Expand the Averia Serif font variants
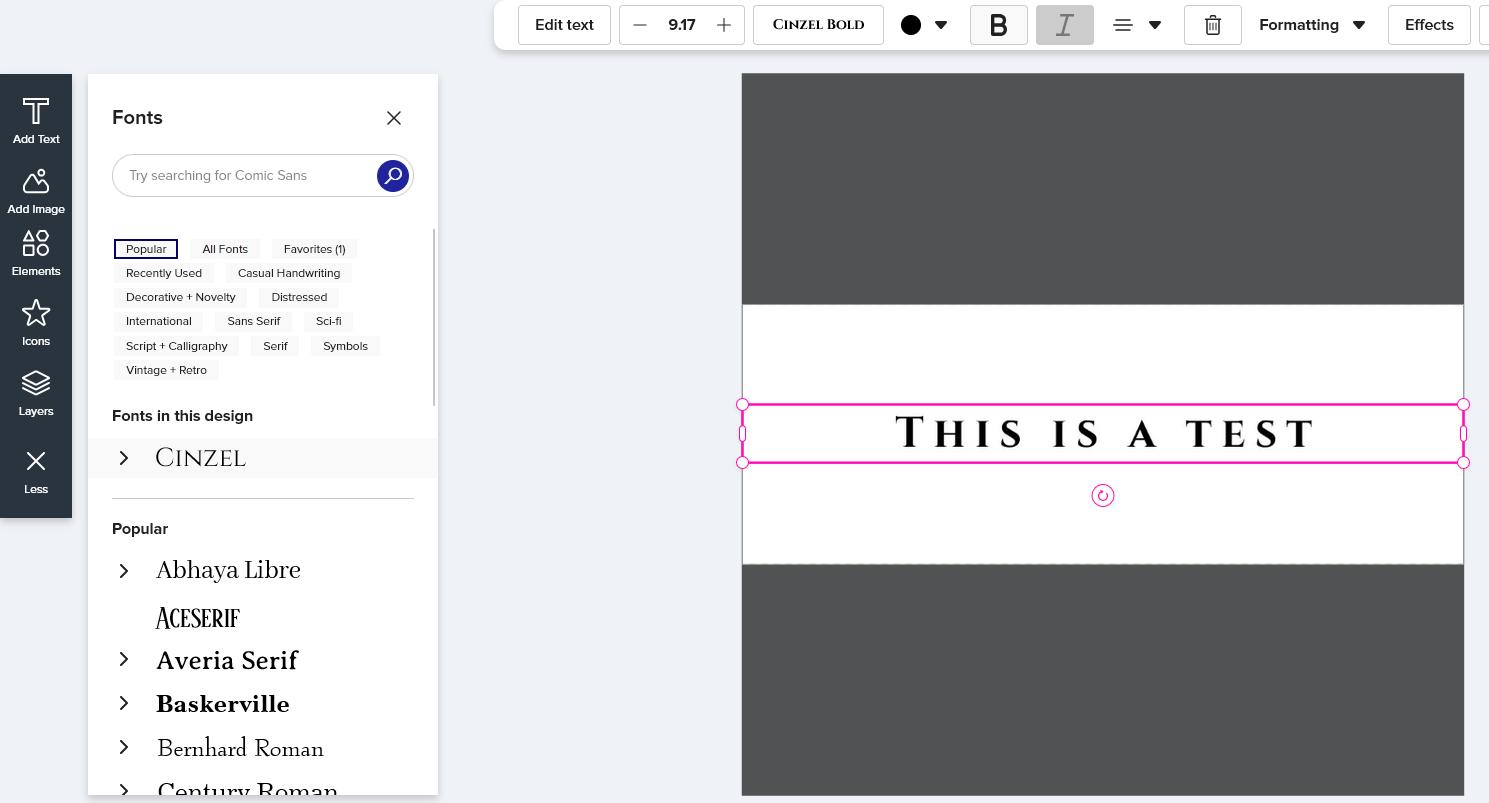The image size is (1489, 803). coord(124,659)
